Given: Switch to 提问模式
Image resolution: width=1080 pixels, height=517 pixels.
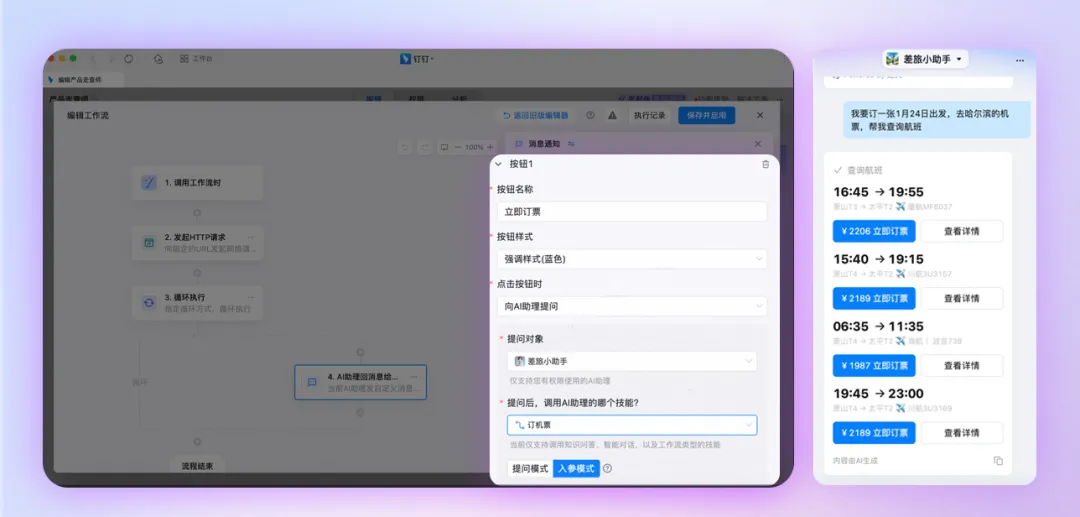Looking at the screenshot, I should 530,469.
